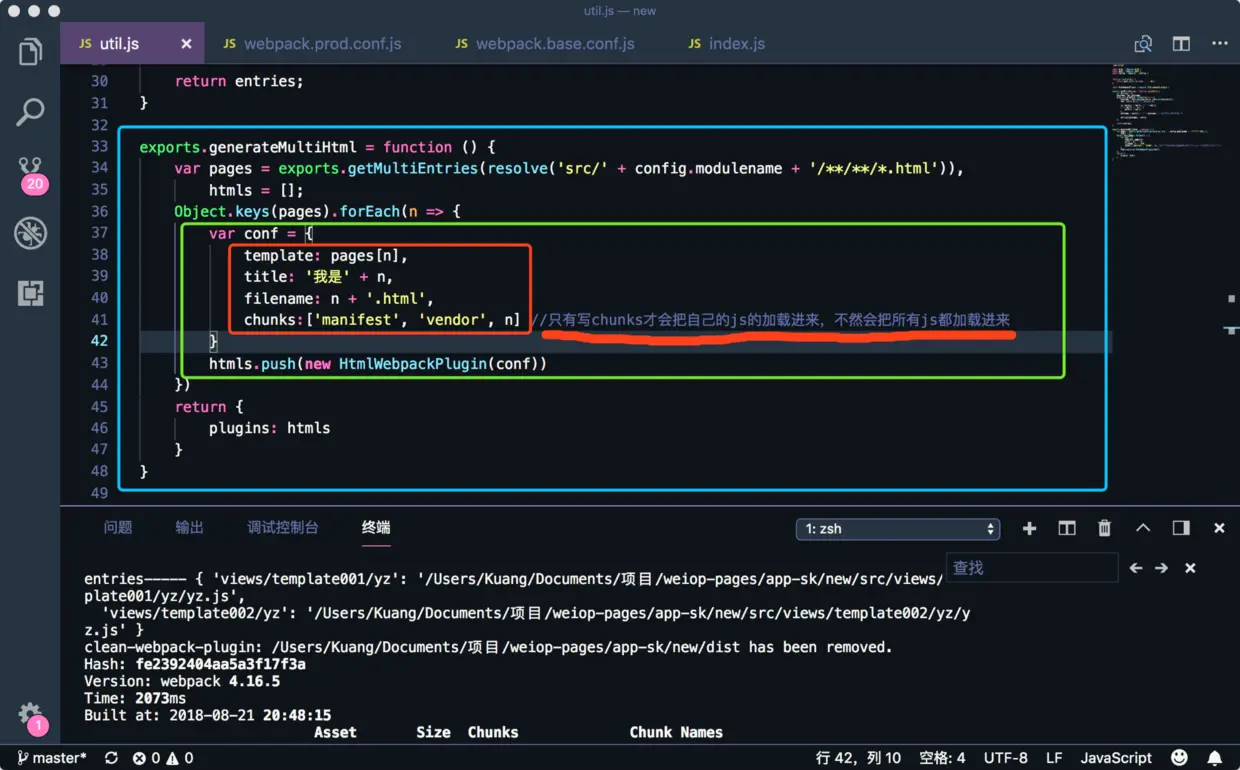This screenshot has width=1240, height=770.
Task: Open the terminal selector 1: zsh dropdown
Action: point(898,529)
